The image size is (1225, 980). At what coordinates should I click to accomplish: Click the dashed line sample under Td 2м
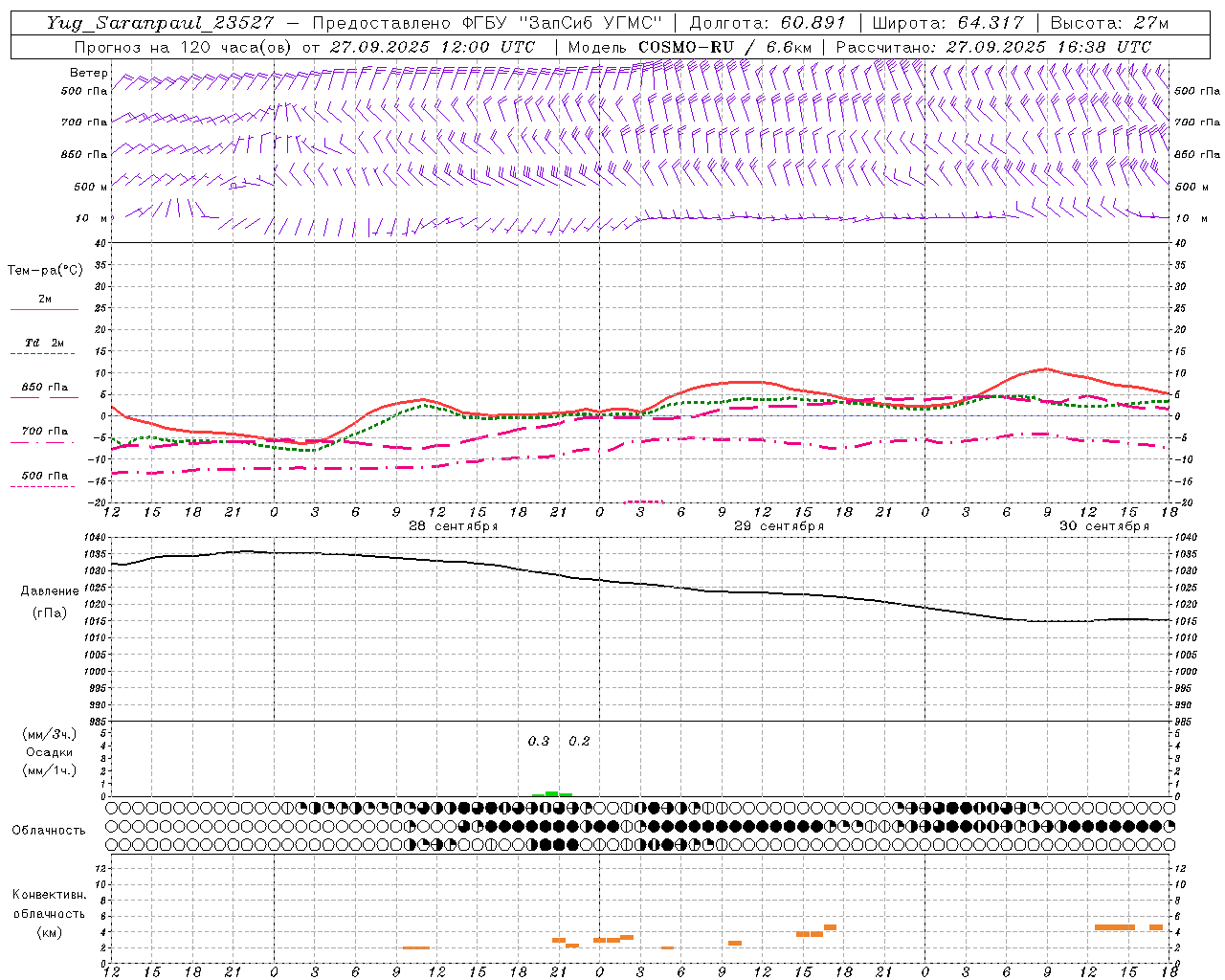(x=44, y=354)
